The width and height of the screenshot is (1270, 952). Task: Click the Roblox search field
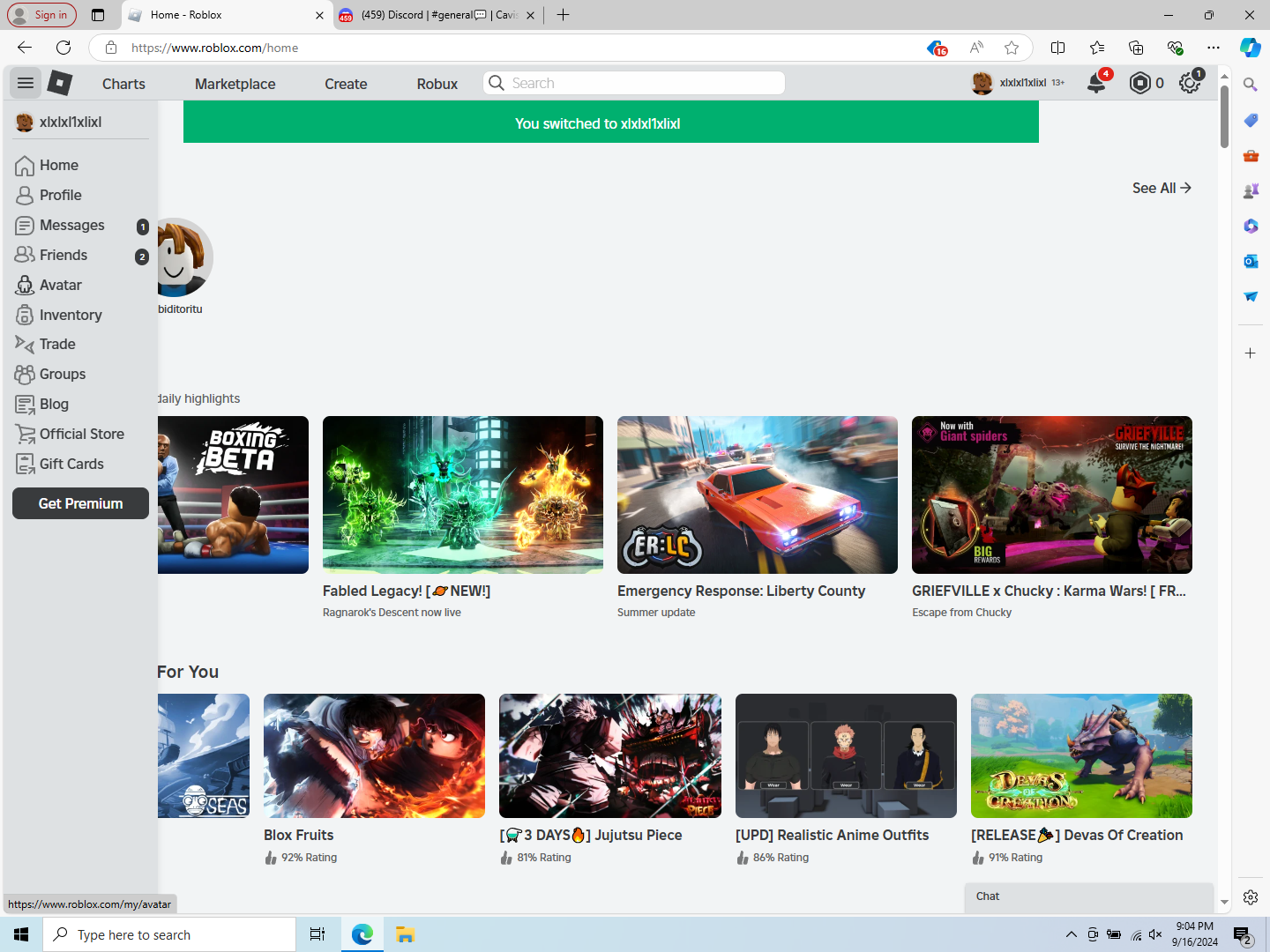tap(633, 83)
